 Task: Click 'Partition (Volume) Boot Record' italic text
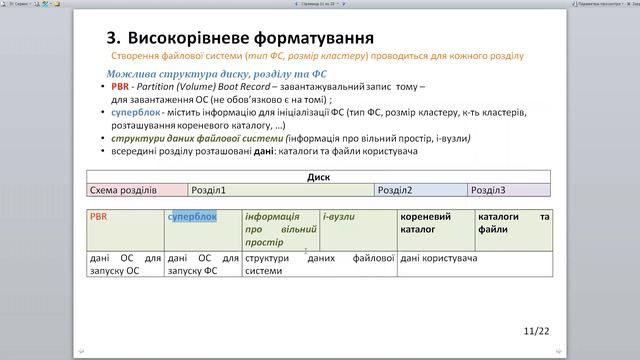tap(203, 87)
